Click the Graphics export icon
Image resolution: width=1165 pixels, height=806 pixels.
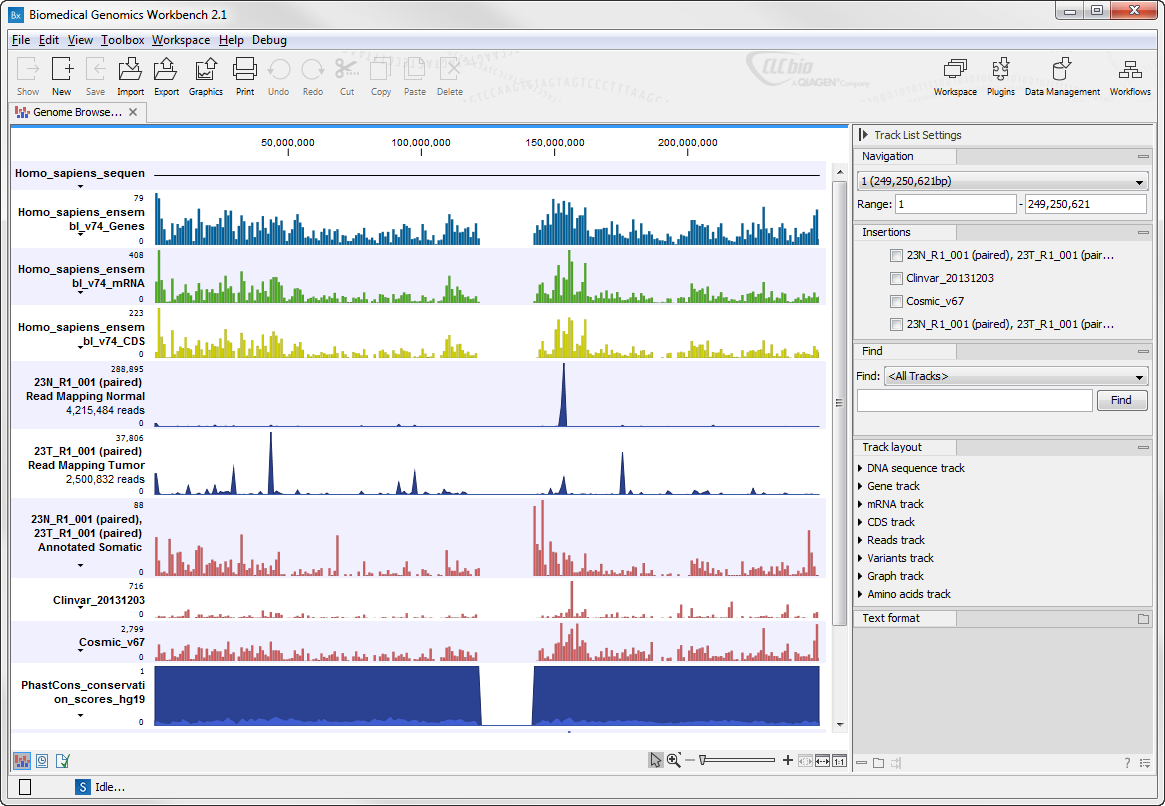[x=205, y=75]
